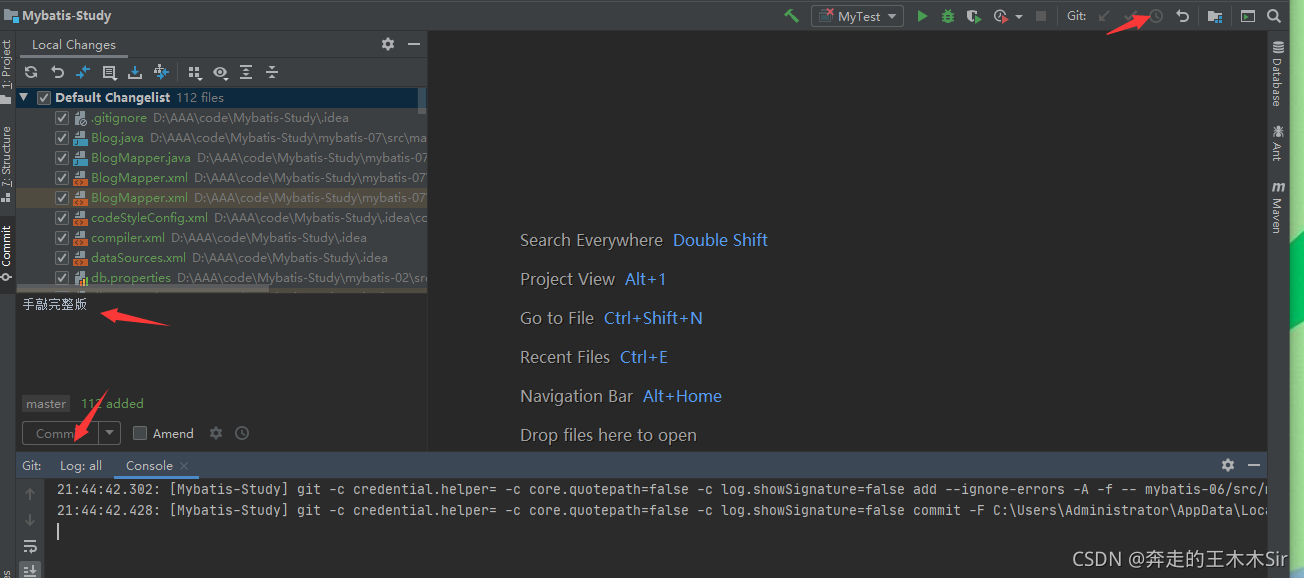Viewport: 1304px width, 578px height.
Task: Start debugging with the green bug icon
Action: pos(947,16)
